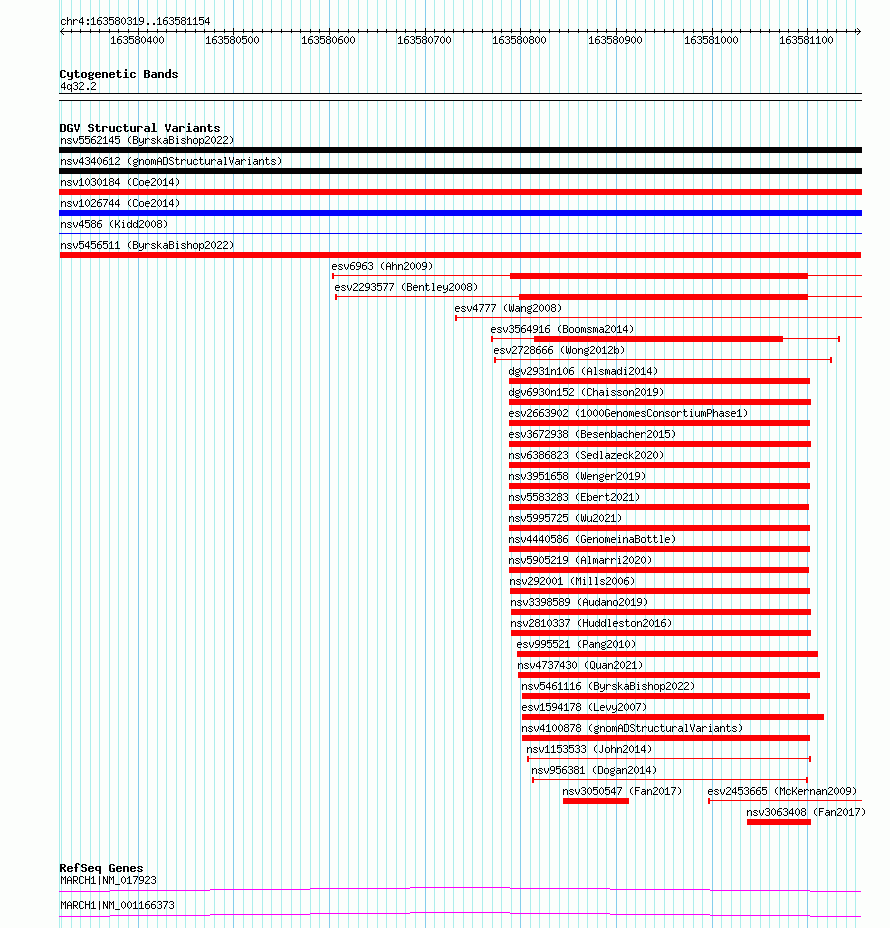Open the nsv292001 (Mills2006) label

coord(572,581)
